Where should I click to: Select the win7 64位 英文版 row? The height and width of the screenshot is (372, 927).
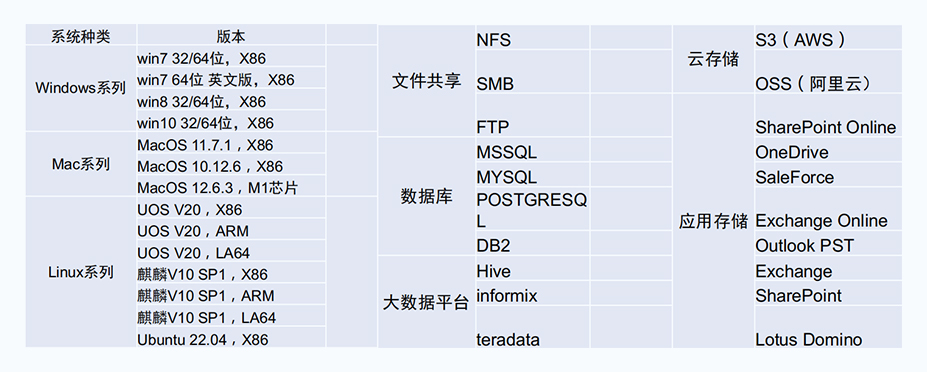pos(231,80)
